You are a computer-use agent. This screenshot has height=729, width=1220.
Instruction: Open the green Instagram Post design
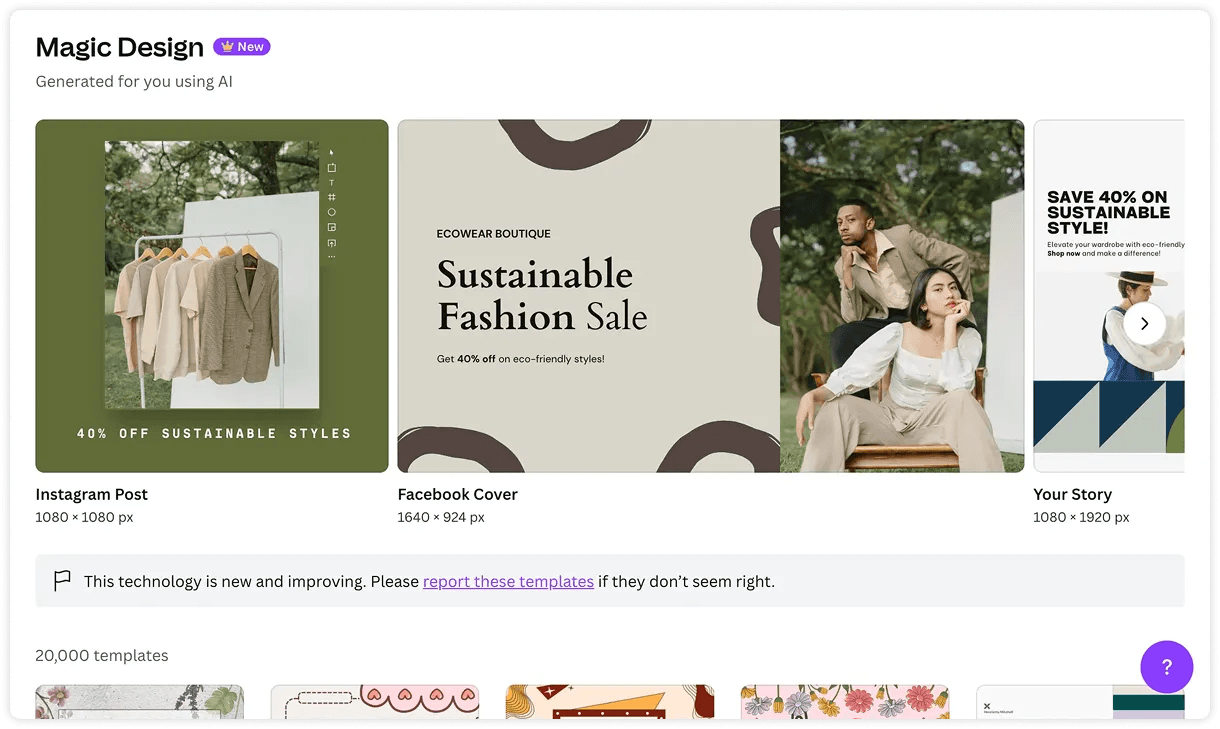tap(212, 296)
